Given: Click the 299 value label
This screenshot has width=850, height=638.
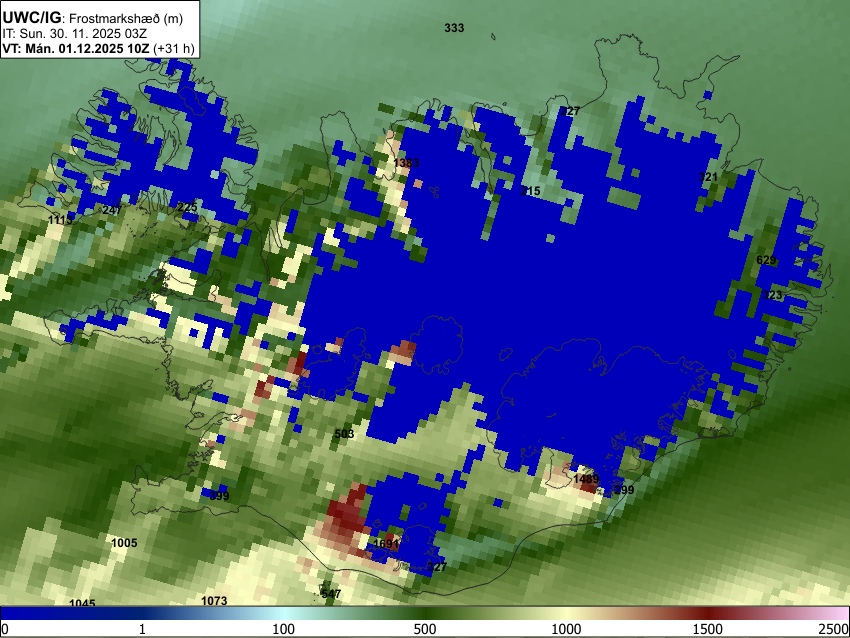Looking at the screenshot, I should pos(624,490).
